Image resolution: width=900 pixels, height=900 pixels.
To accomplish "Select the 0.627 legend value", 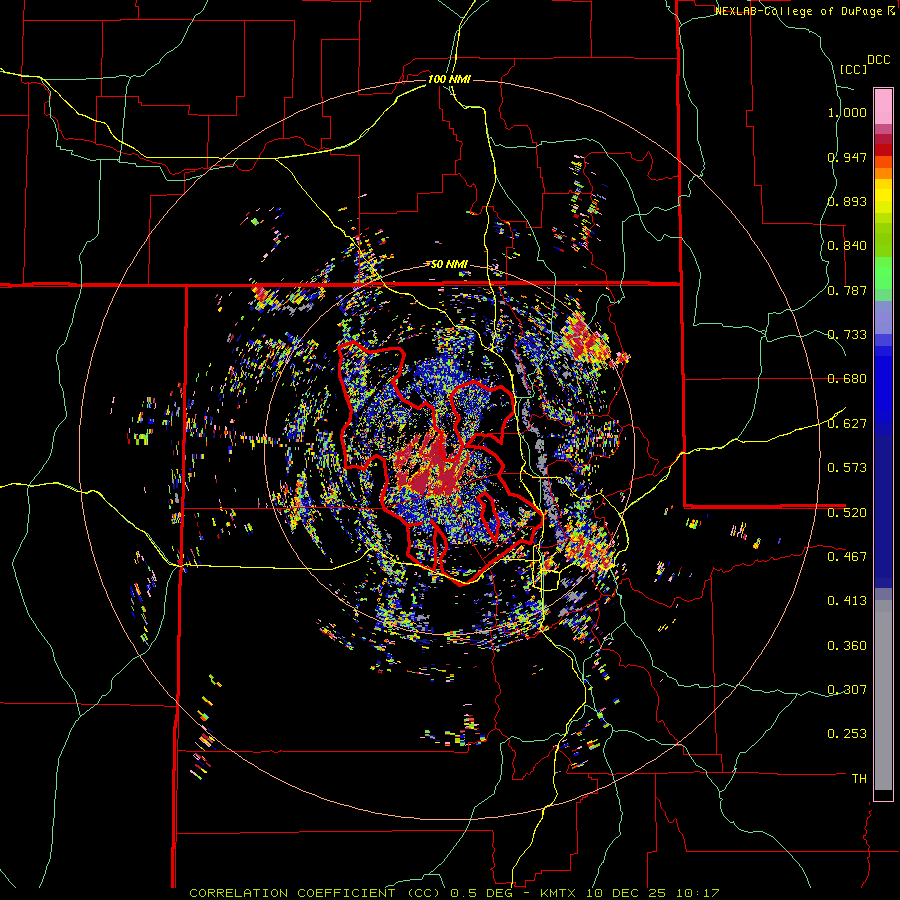I will pos(847,424).
